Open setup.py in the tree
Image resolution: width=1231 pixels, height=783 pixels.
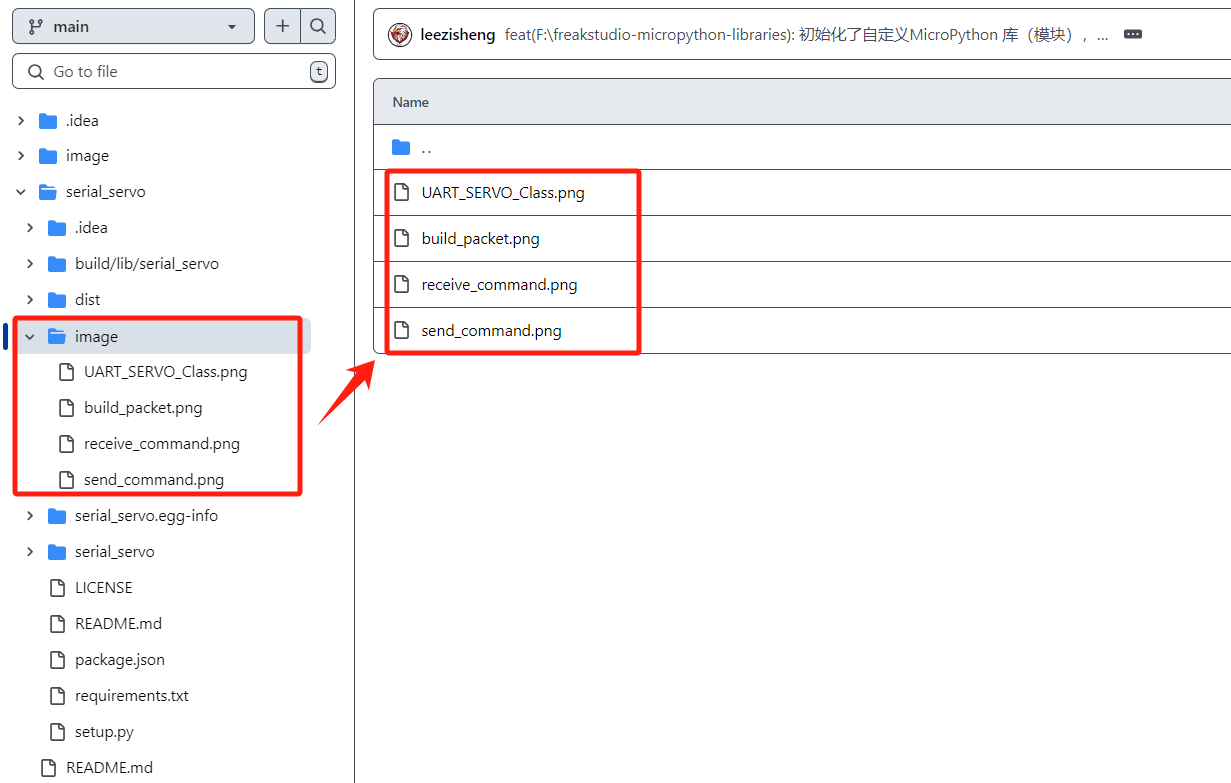[x=104, y=732]
